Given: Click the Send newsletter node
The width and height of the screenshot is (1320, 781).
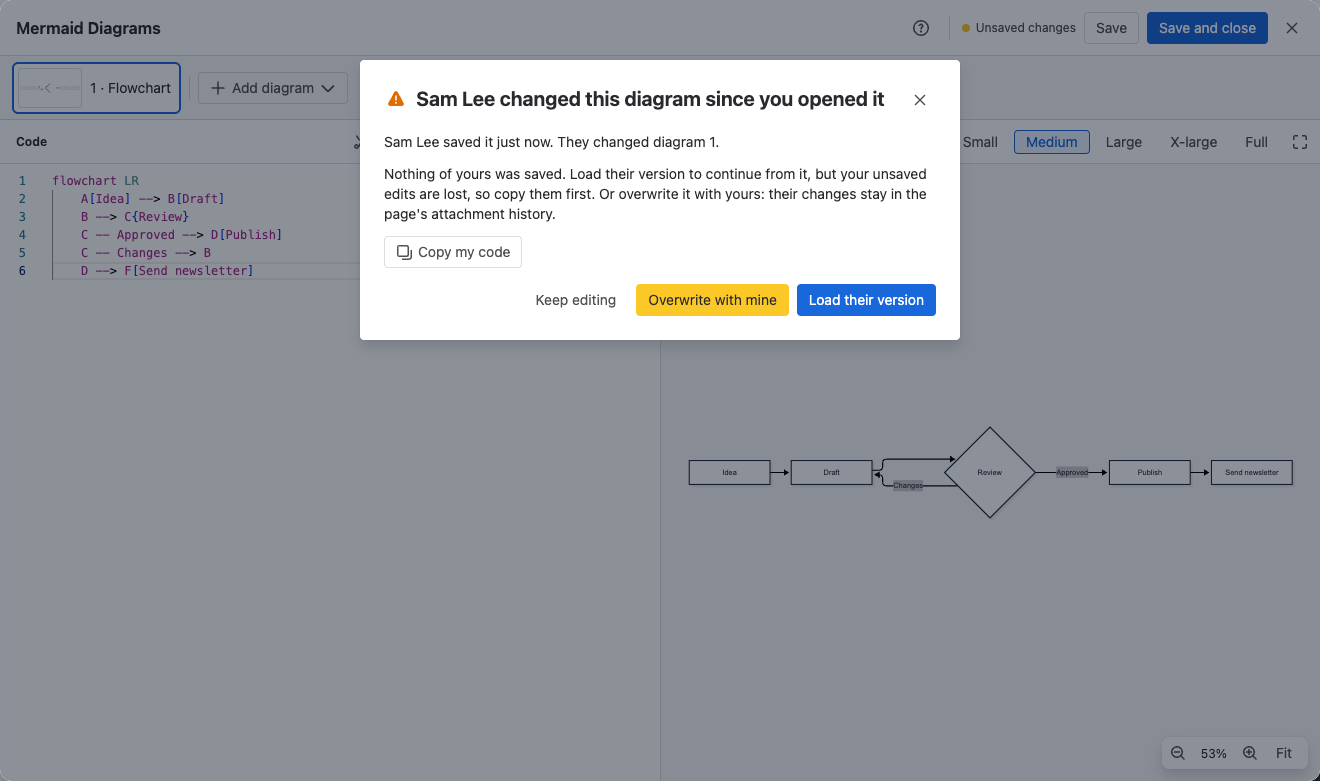Looking at the screenshot, I should tap(1252, 472).
